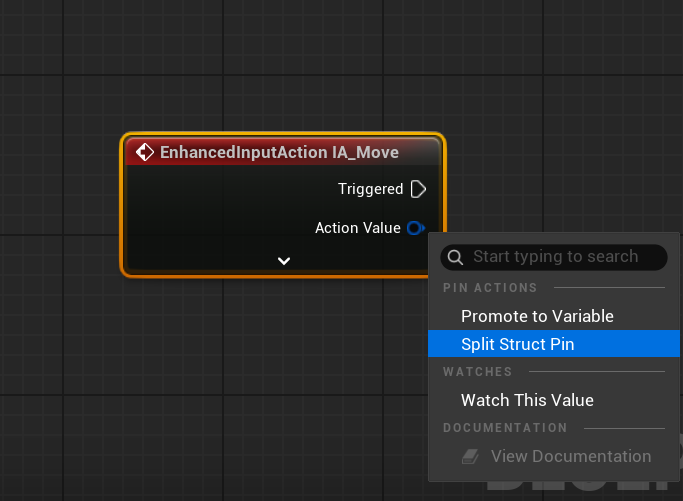Open View Documentation entry
This screenshot has height=501, width=683.
click(x=554, y=456)
